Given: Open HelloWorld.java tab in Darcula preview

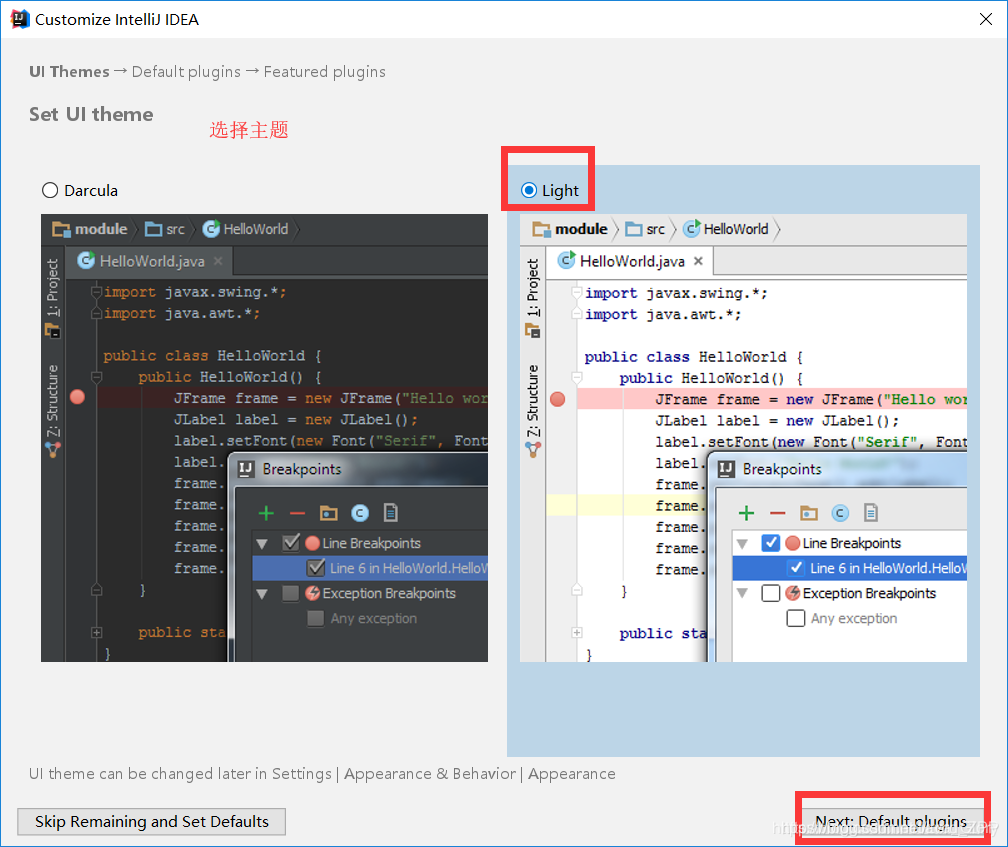Looking at the screenshot, I should (152, 261).
